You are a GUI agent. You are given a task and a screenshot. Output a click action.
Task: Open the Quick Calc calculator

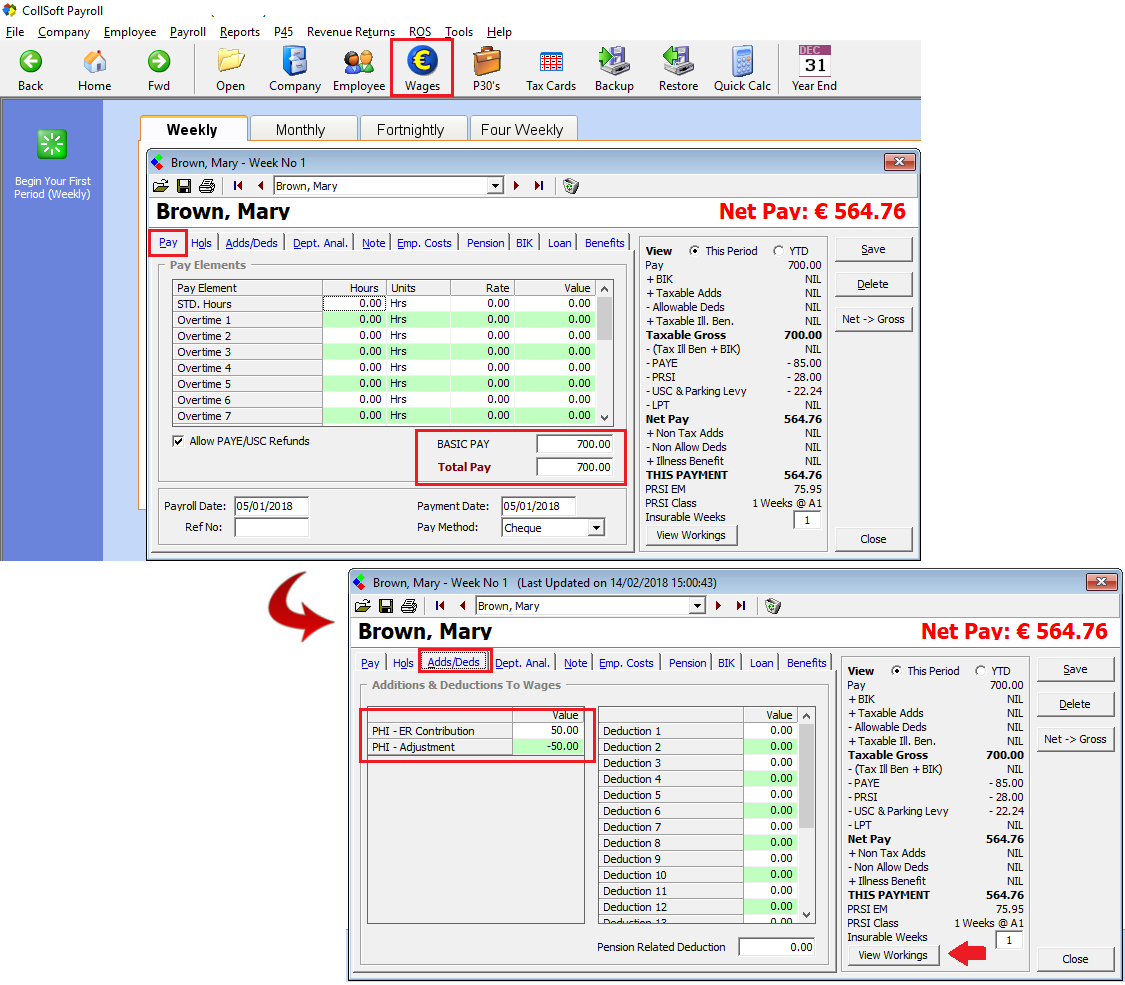click(743, 61)
